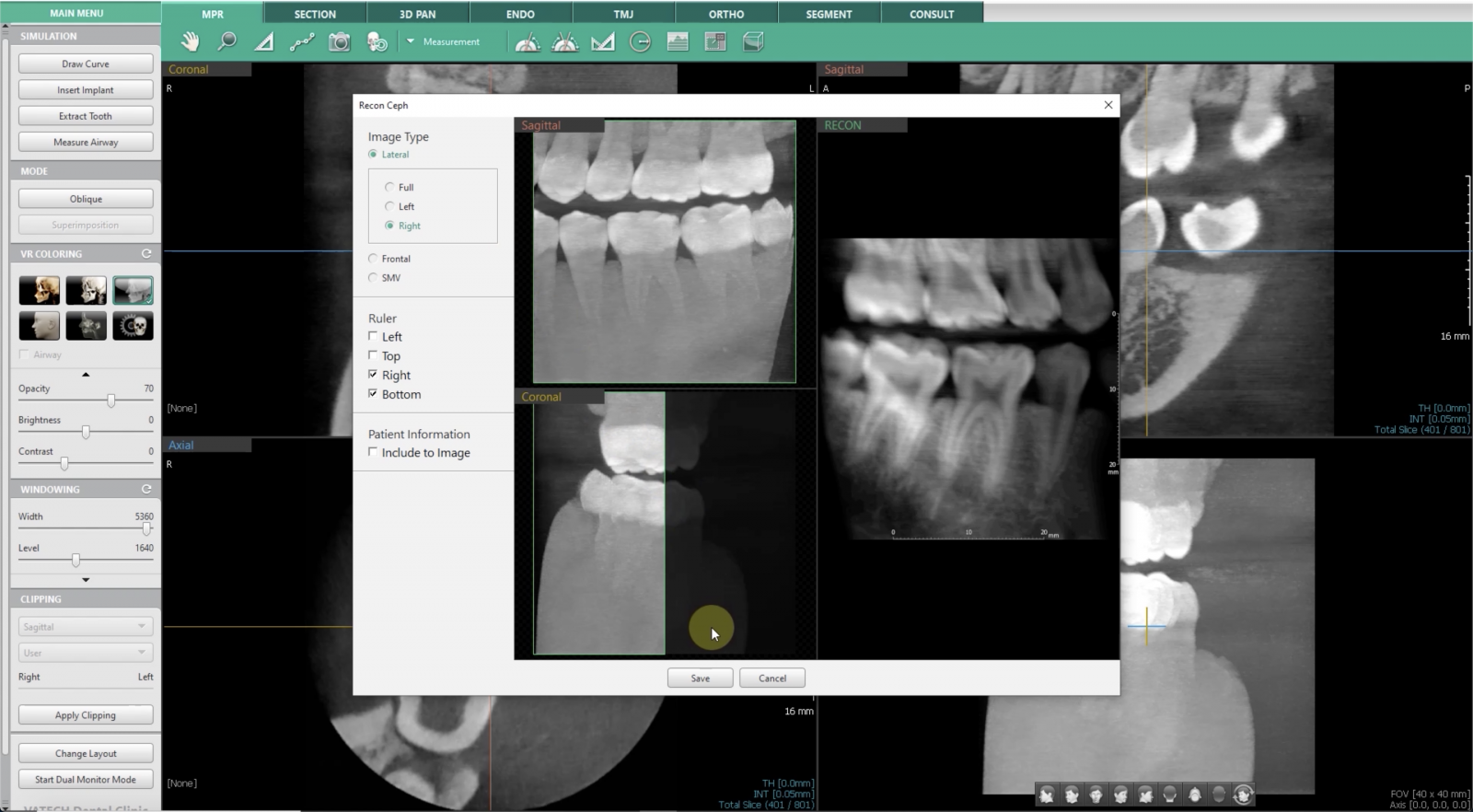1473x812 pixels.
Task: Switch to the TMJ tab
Action: (623, 14)
